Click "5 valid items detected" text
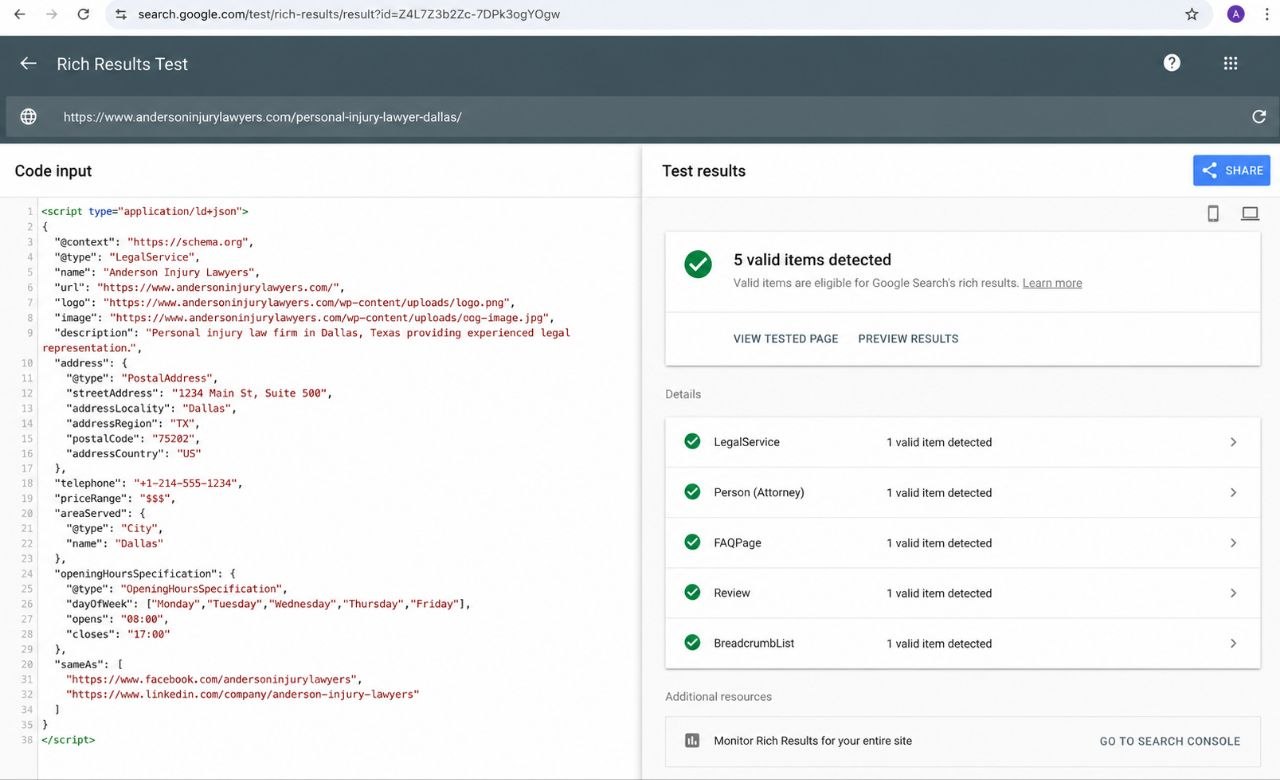1280x780 pixels. click(812, 260)
